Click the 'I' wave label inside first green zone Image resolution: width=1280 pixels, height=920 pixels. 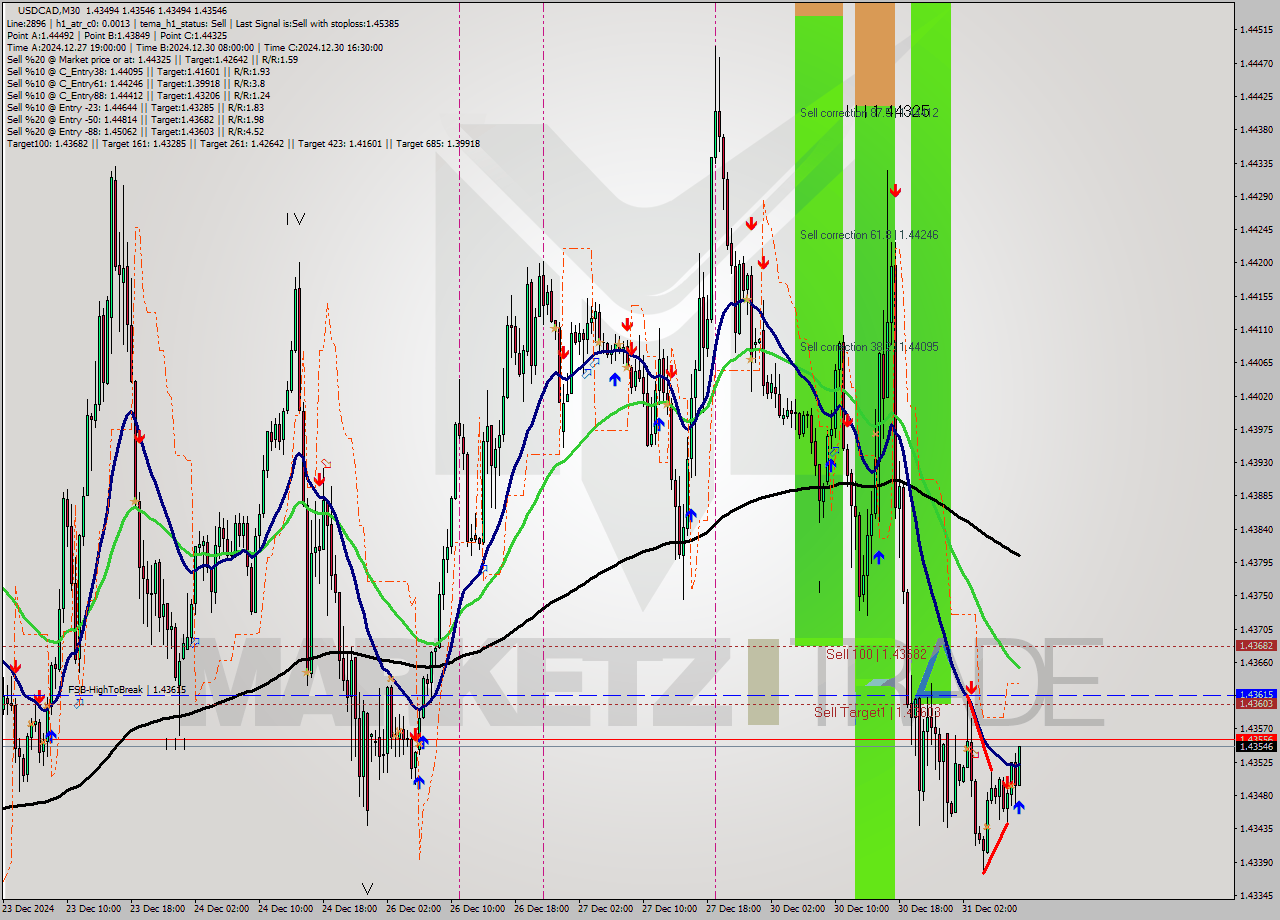819,587
